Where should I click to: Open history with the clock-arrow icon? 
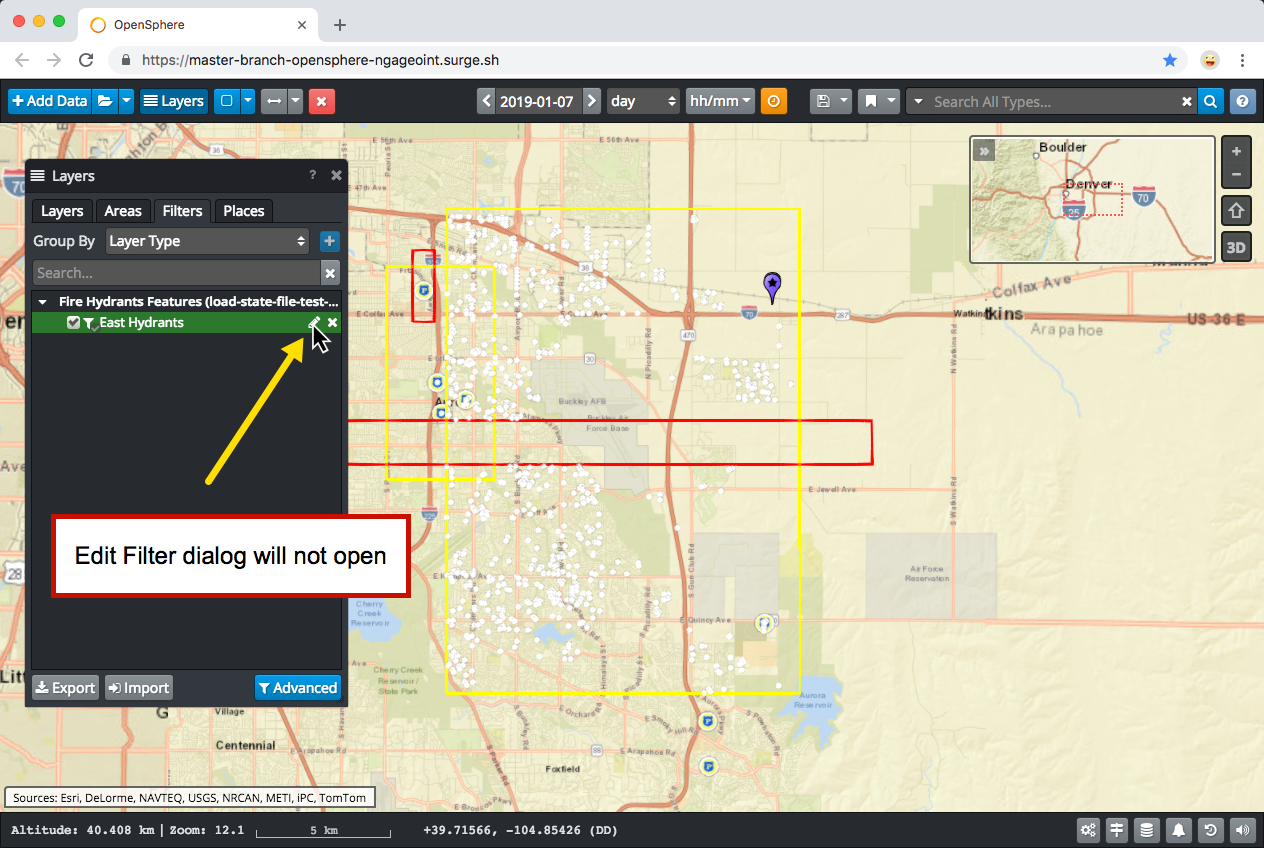(x=1210, y=830)
